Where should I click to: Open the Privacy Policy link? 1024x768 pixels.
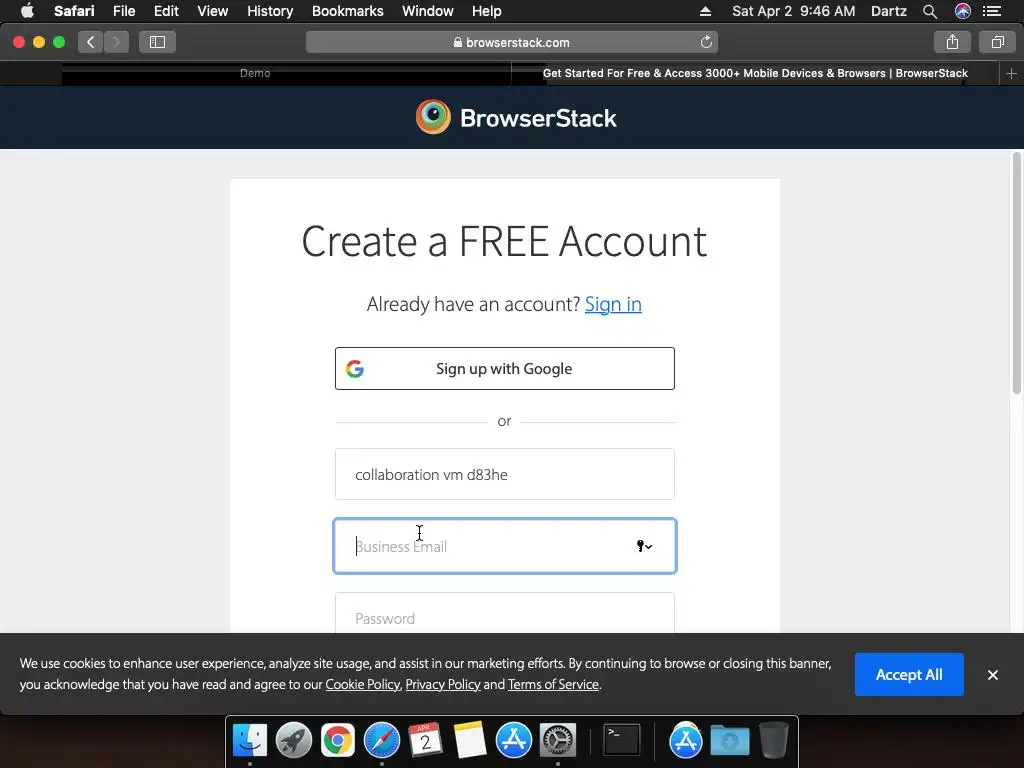point(443,684)
